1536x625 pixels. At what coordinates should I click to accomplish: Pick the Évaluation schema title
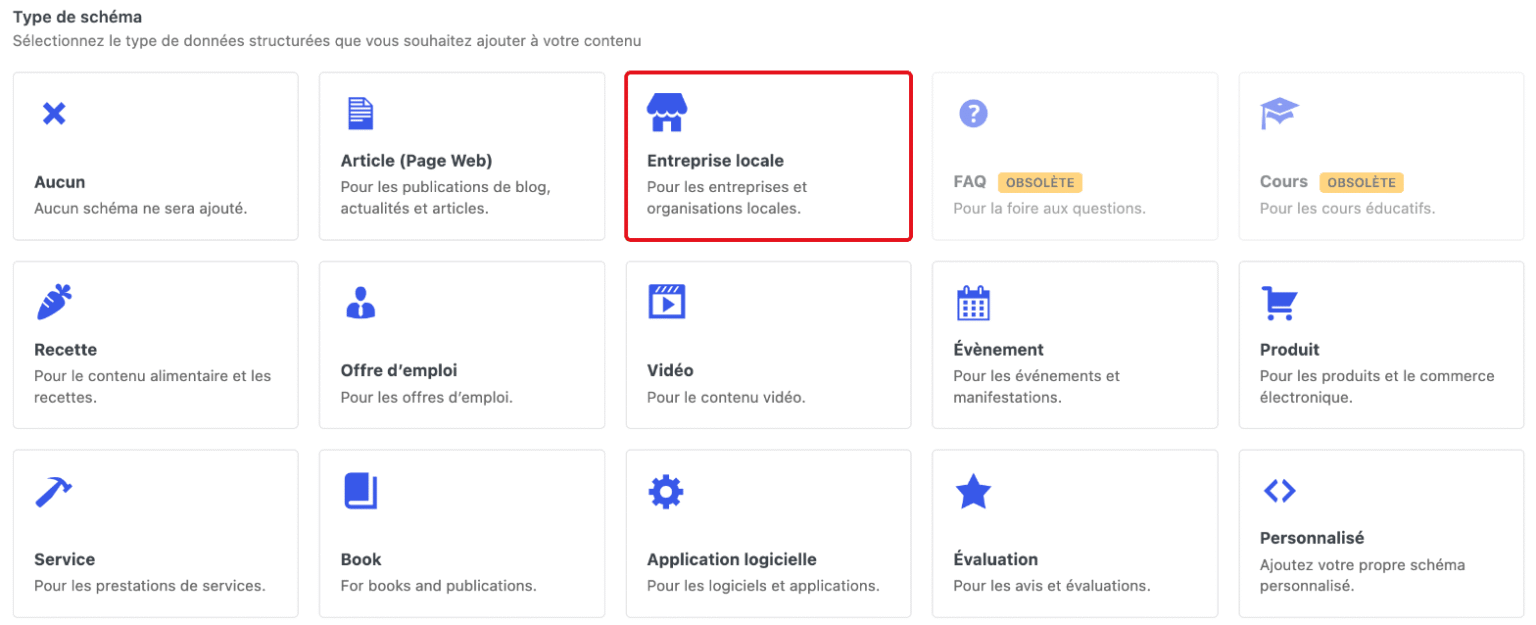[996, 560]
